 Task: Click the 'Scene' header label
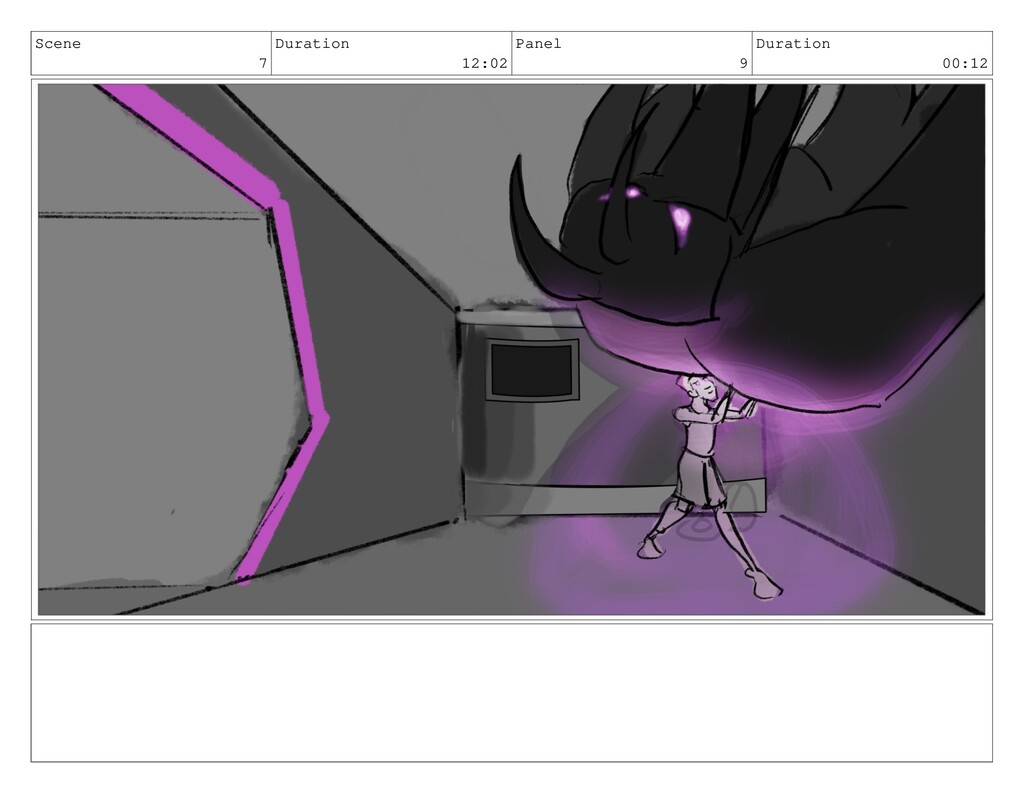coord(58,44)
